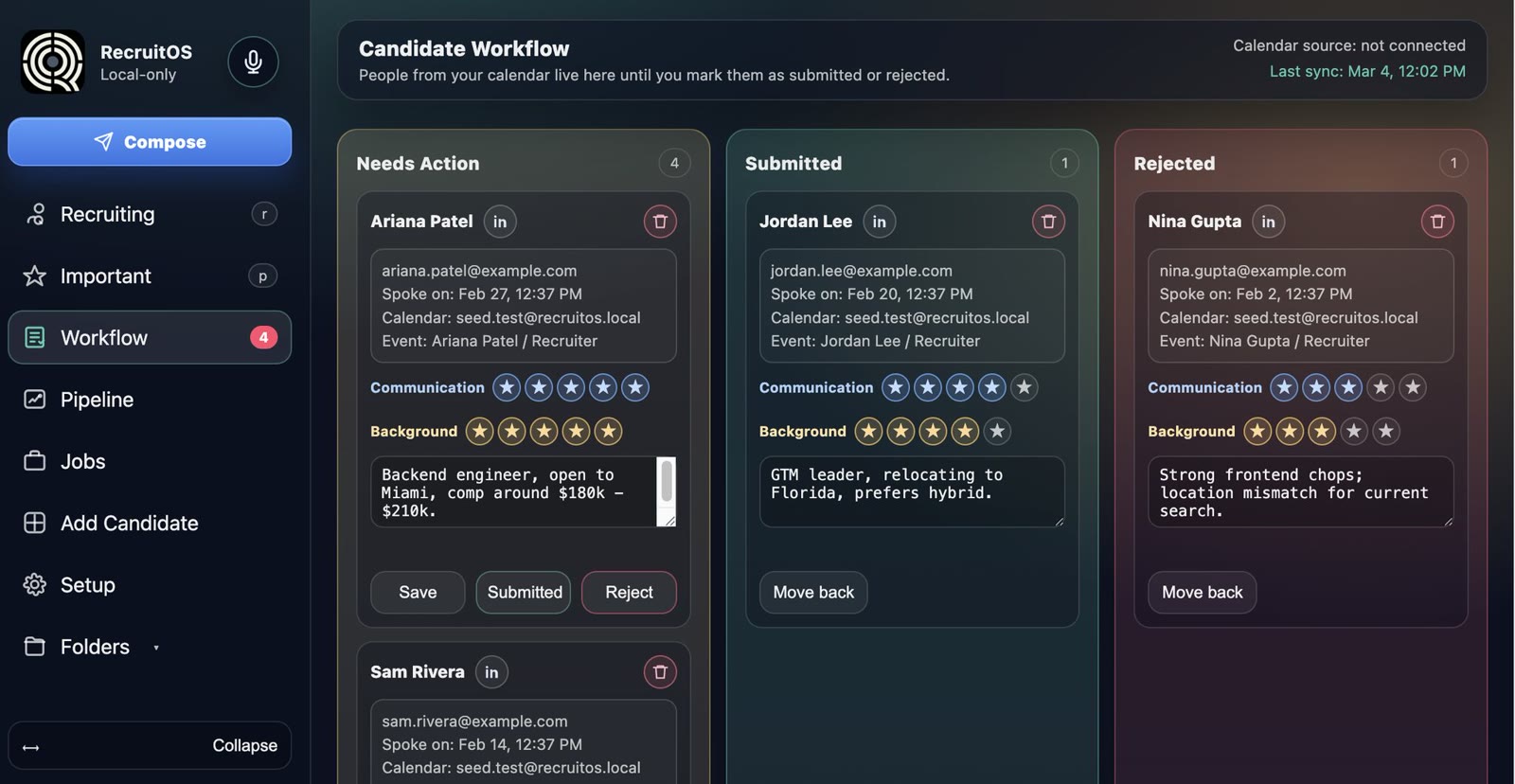Click ariana.patel@example.com email text
The width and height of the screenshot is (1515, 784).
pos(479,271)
